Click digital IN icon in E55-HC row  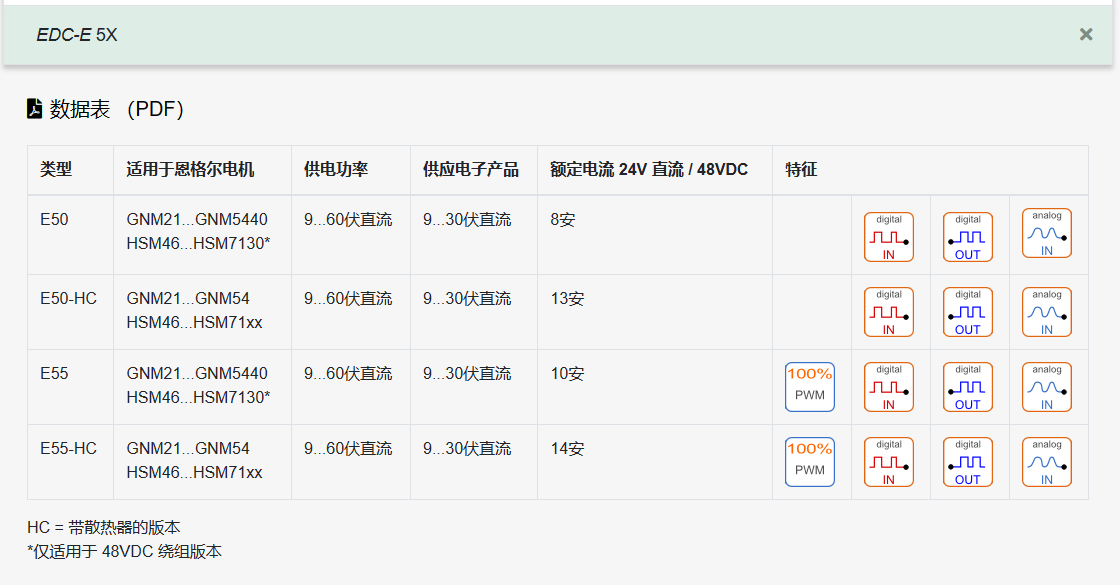click(x=889, y=462)
